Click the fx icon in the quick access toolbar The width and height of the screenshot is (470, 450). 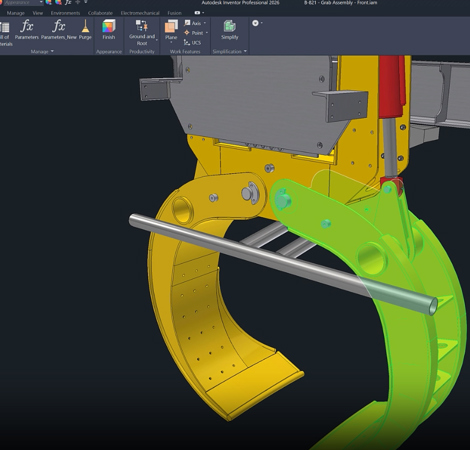click(68, 2)
